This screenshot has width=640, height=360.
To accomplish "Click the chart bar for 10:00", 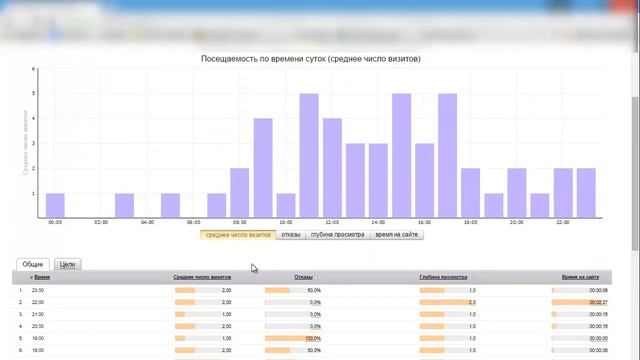I will click(286, 205).
